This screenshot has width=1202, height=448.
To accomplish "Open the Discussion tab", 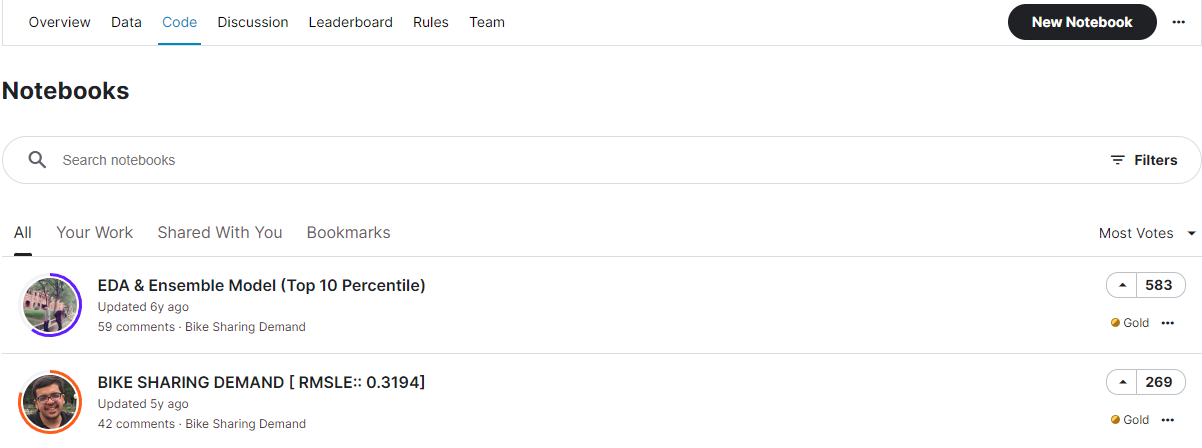I will coord(253,22).
